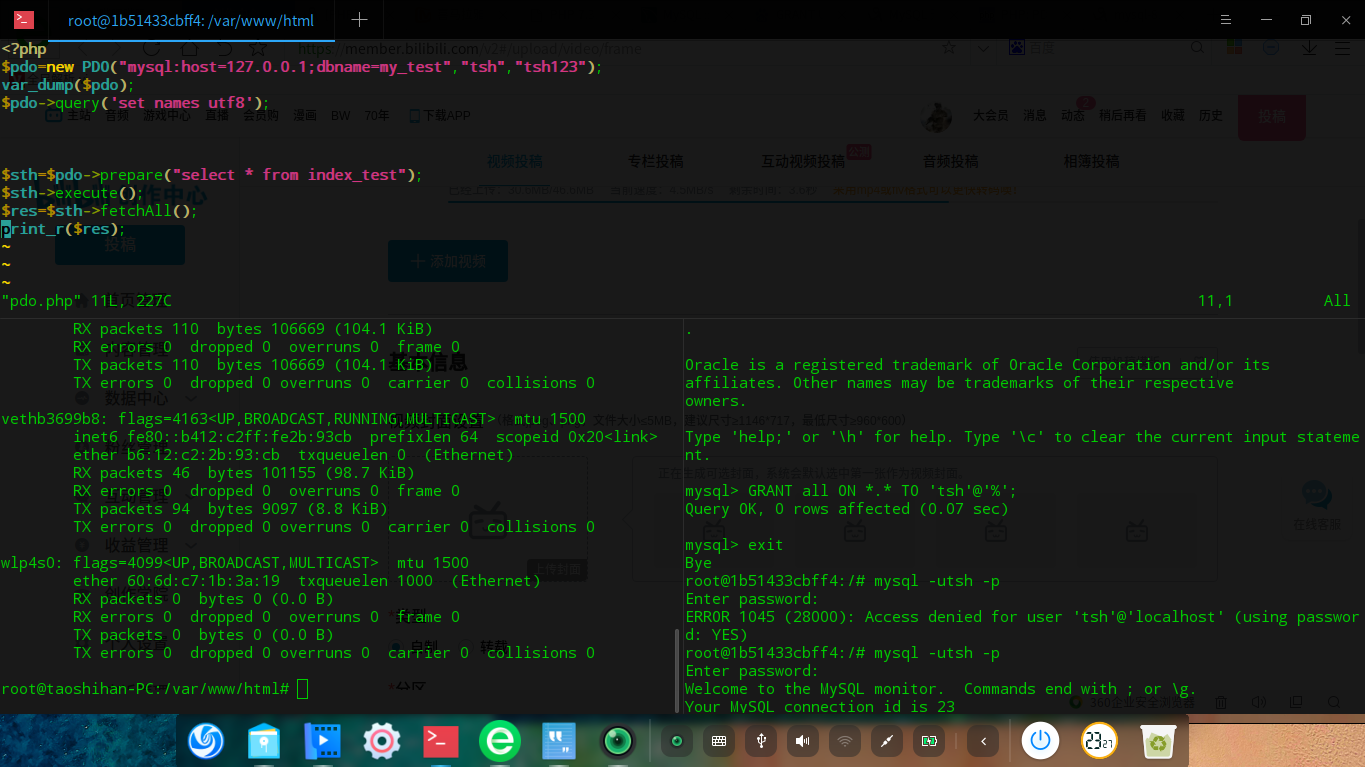Click the terminal app icon in title bar

(24, 20)
